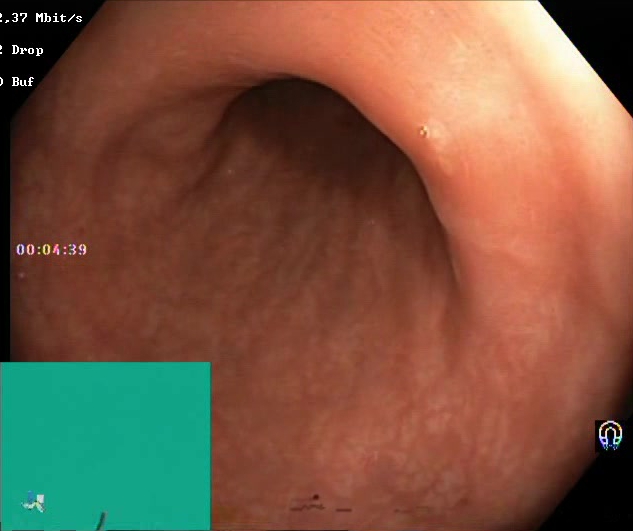Click the dark scope line in green panel
The height and width of the screenshot is (531, 633).
(x=101, y=521)
